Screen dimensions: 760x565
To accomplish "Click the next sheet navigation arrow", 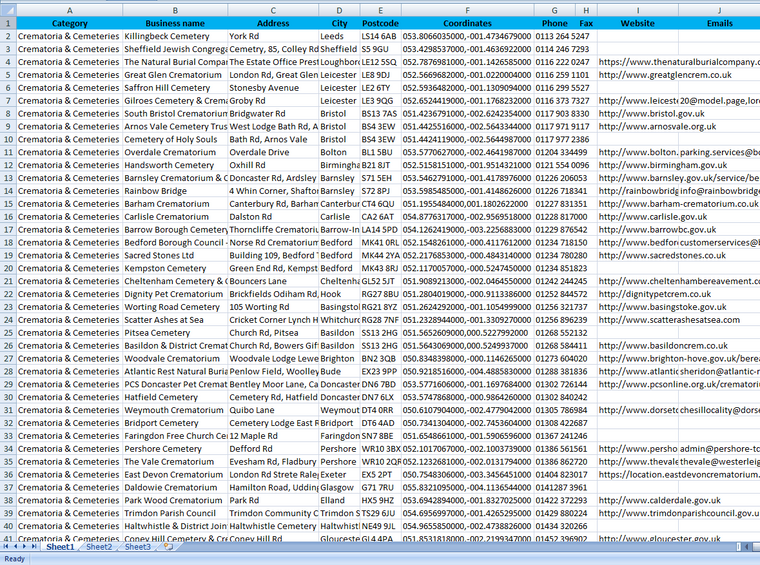I will coord(24,547).
